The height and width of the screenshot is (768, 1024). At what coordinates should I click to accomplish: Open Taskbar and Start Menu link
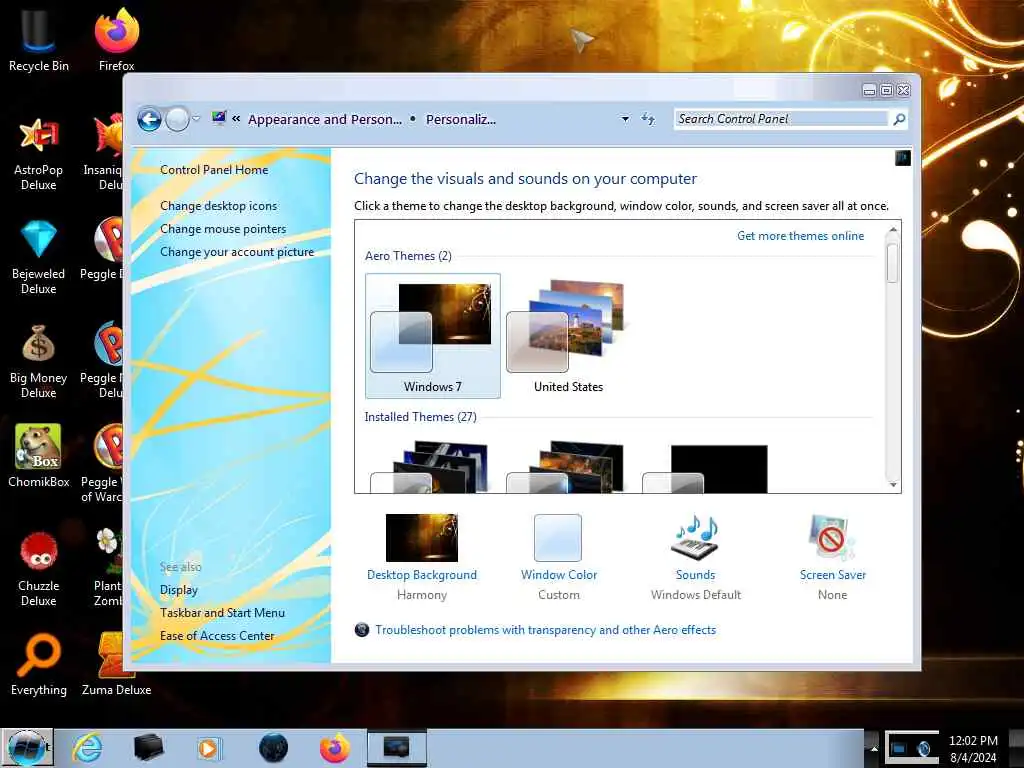[222, 613]
